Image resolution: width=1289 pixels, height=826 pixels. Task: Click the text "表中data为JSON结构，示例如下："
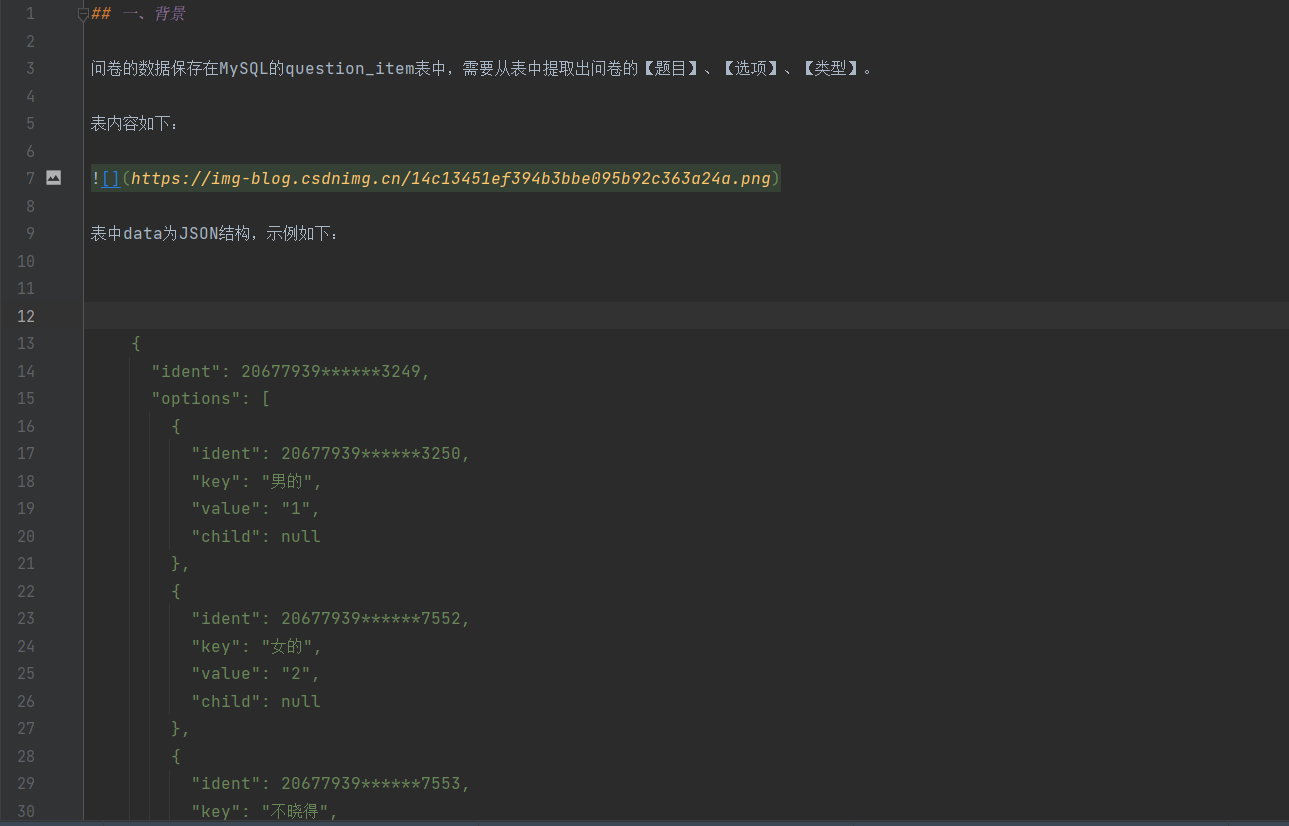point(216,234)
